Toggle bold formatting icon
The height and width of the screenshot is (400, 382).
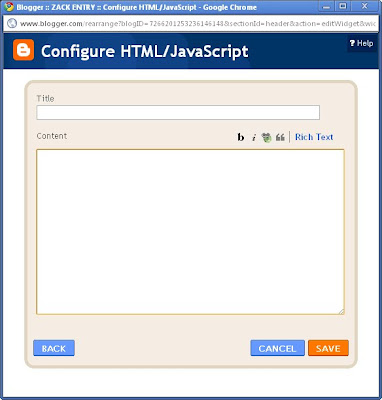point(241,137)
